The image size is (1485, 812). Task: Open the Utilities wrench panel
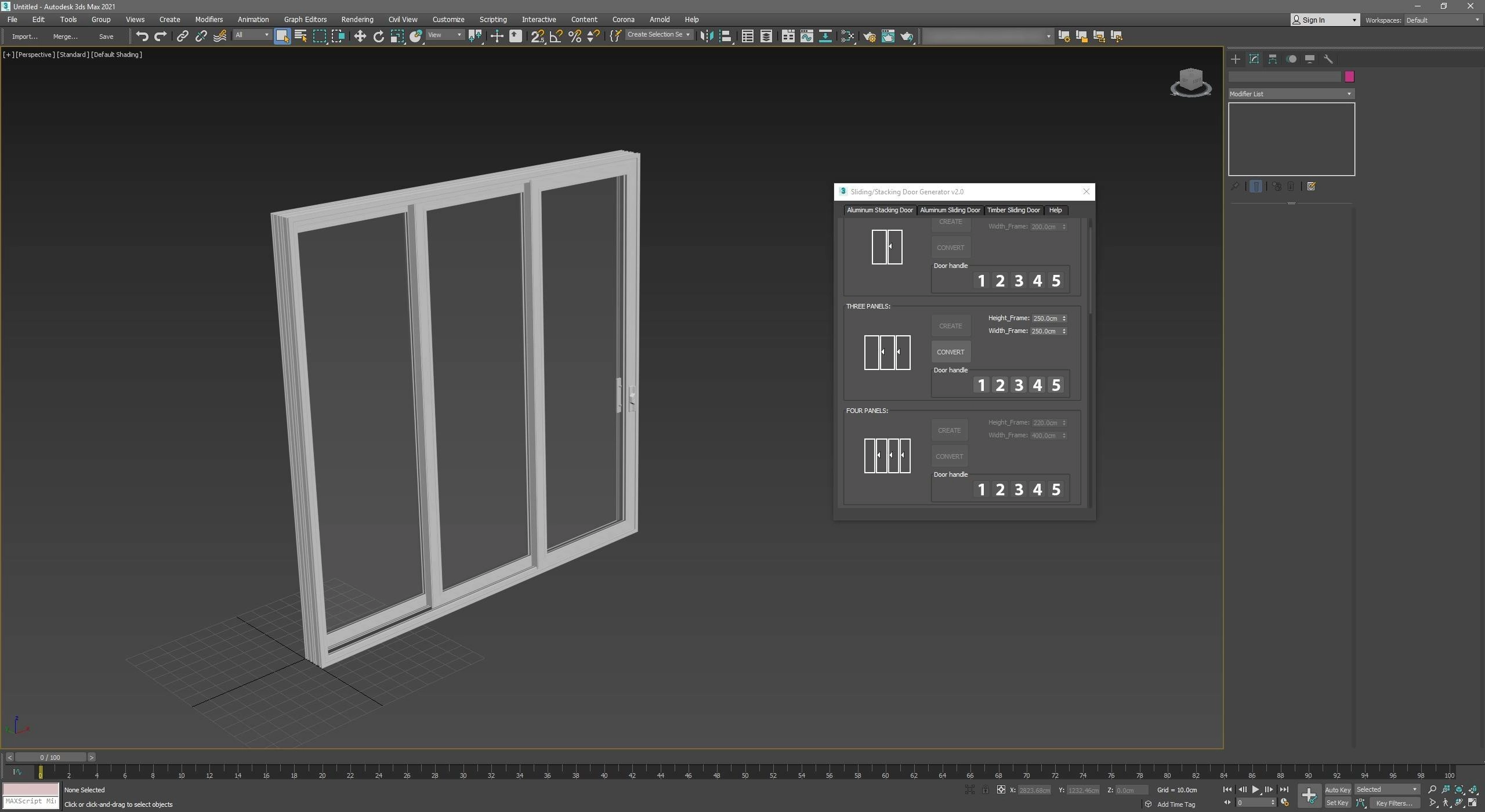[1328, 59]
